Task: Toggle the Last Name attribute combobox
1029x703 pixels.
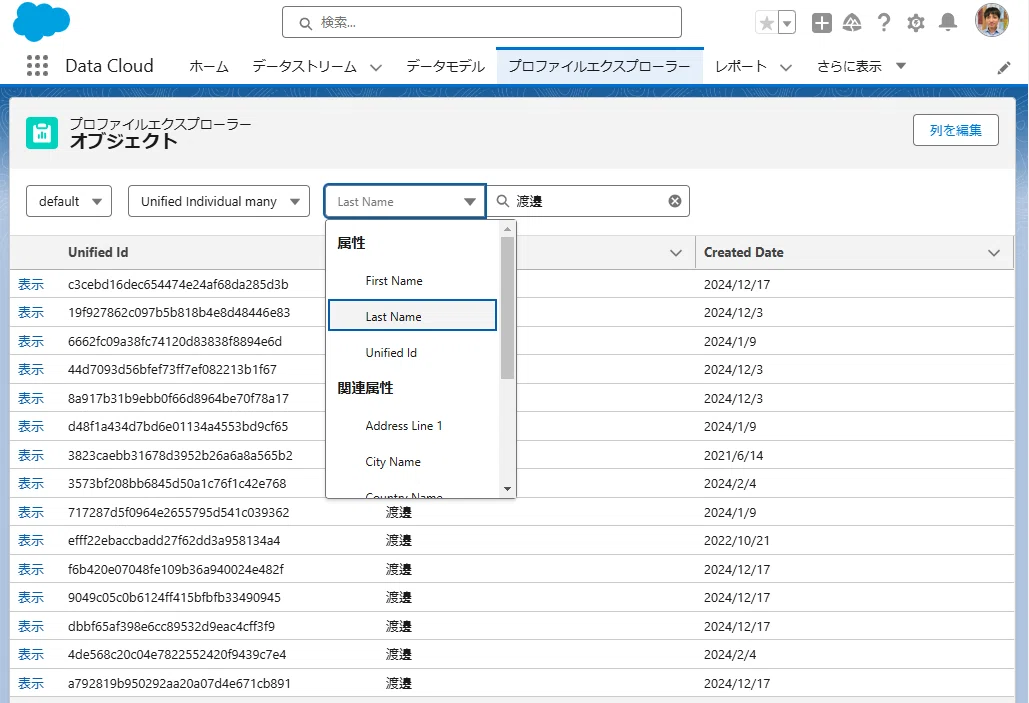Action: pos(405,201)
